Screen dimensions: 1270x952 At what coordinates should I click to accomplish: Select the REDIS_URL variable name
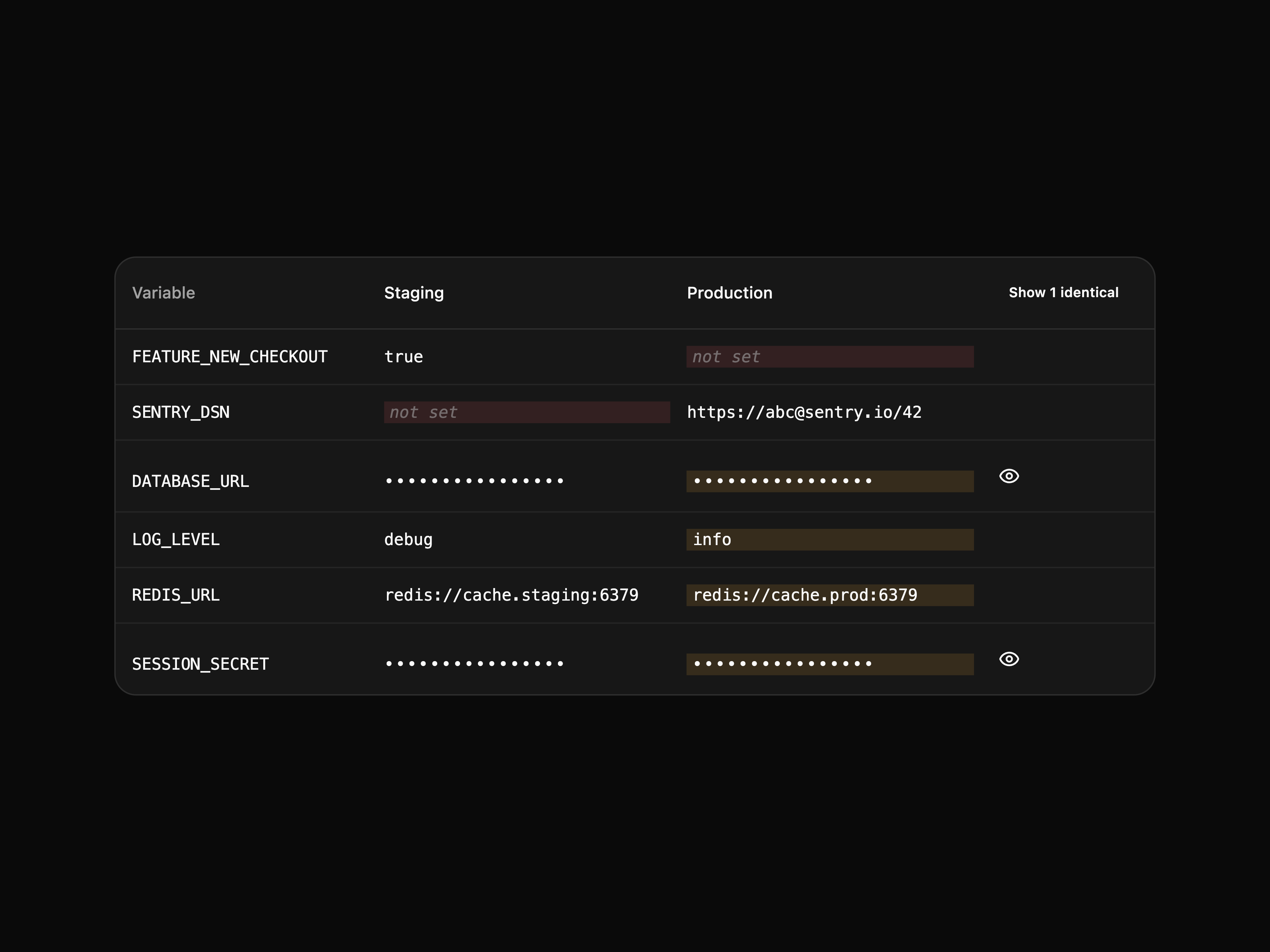point(176,596)
